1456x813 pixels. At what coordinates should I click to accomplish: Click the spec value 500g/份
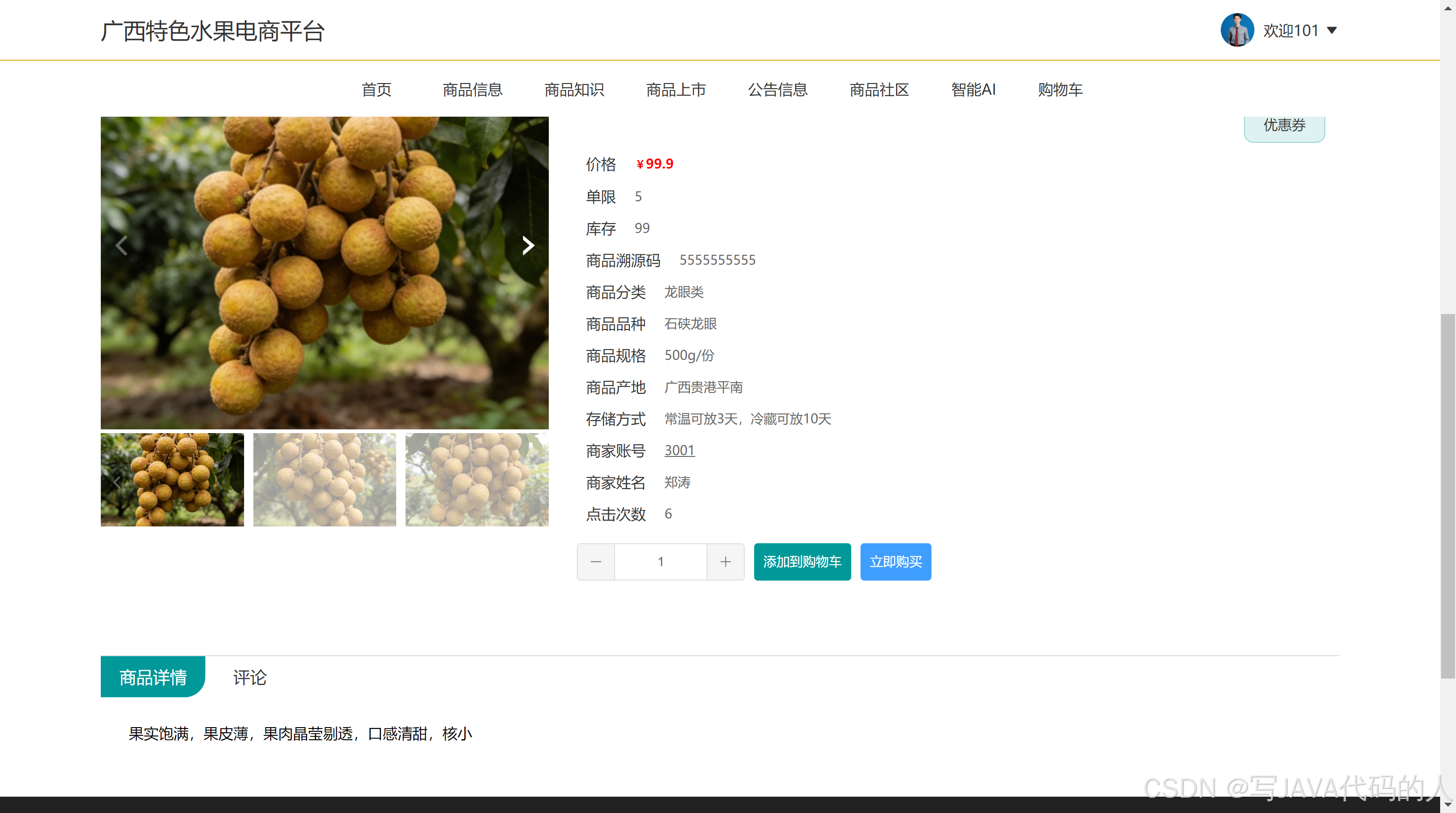click(x=690, y=355)
